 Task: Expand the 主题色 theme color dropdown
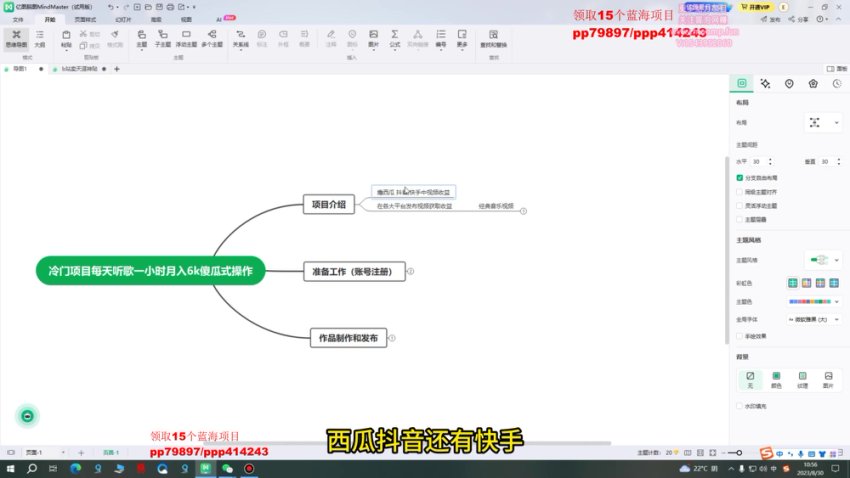tap(814, 301)
